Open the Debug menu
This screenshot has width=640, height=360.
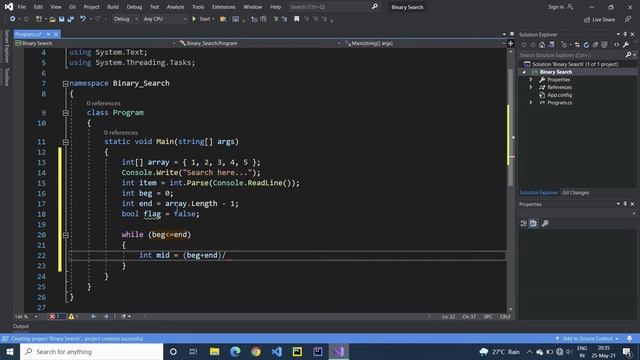134,7
